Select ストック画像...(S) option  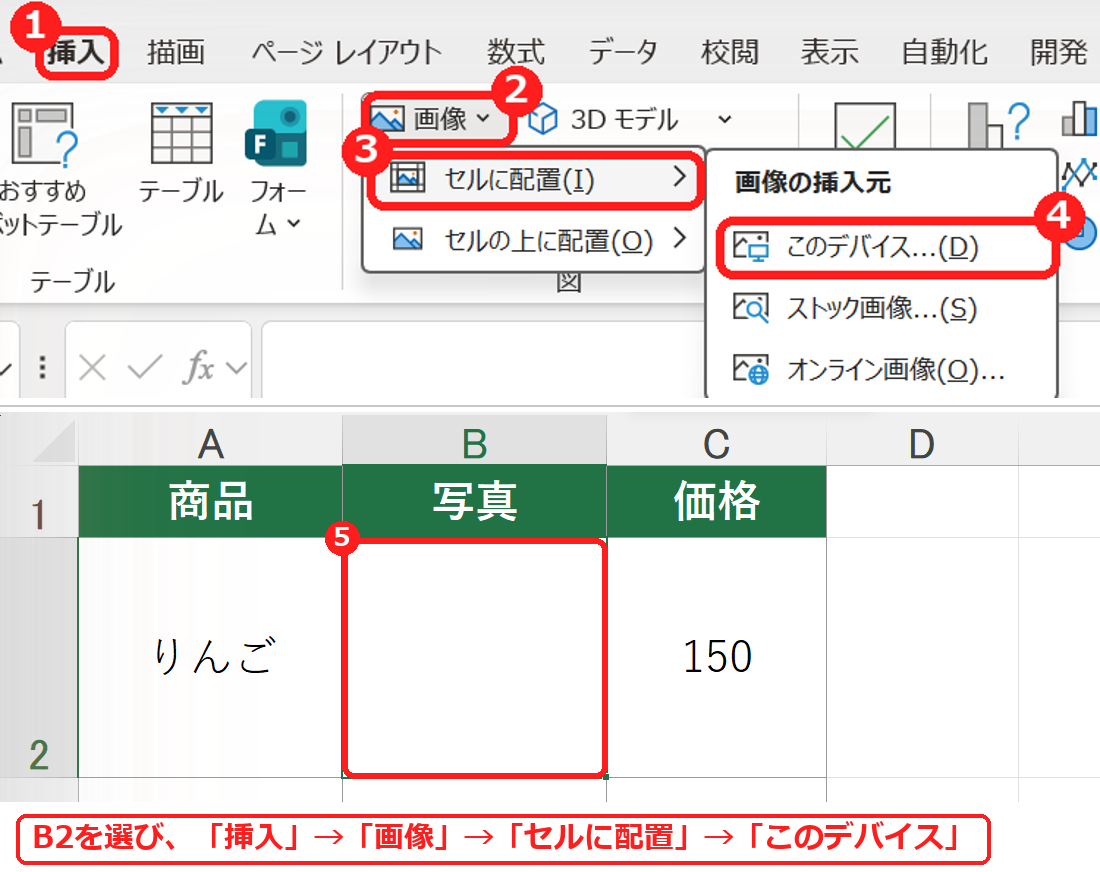point(883,308)
